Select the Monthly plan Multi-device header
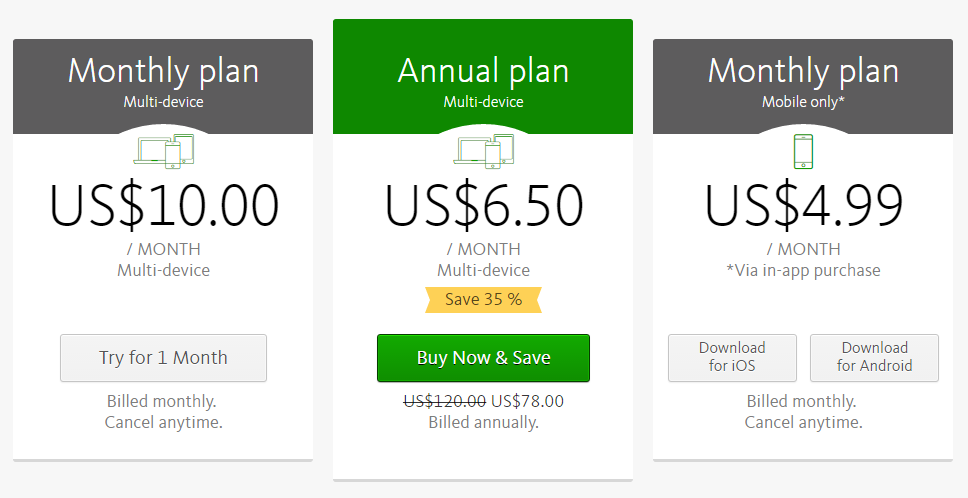This screenshot has height=498, width=968. [x=163, y=86]
